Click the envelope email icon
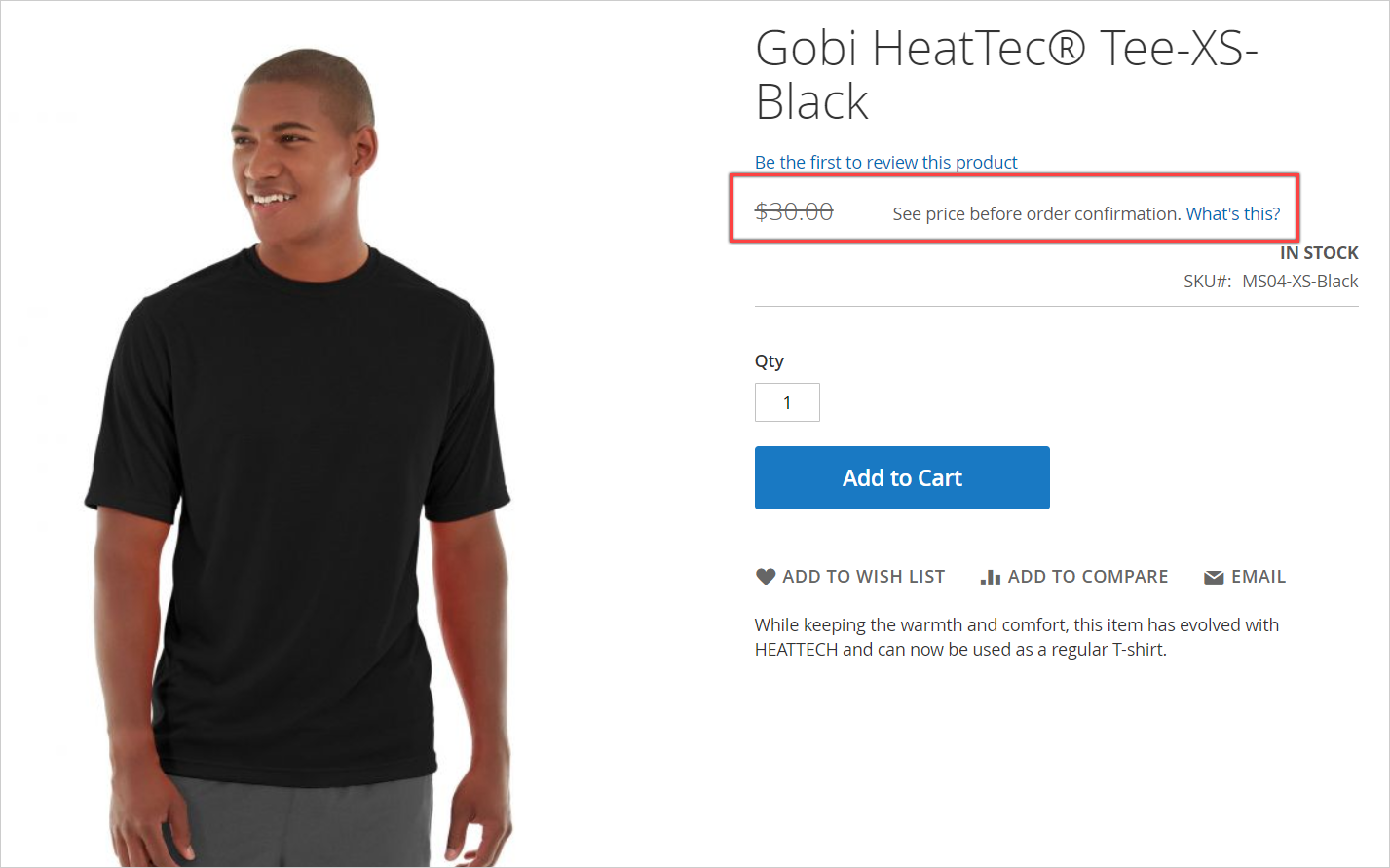Image resolution: width=1390 pixels, height=868 pixels. pos(1214,578)
